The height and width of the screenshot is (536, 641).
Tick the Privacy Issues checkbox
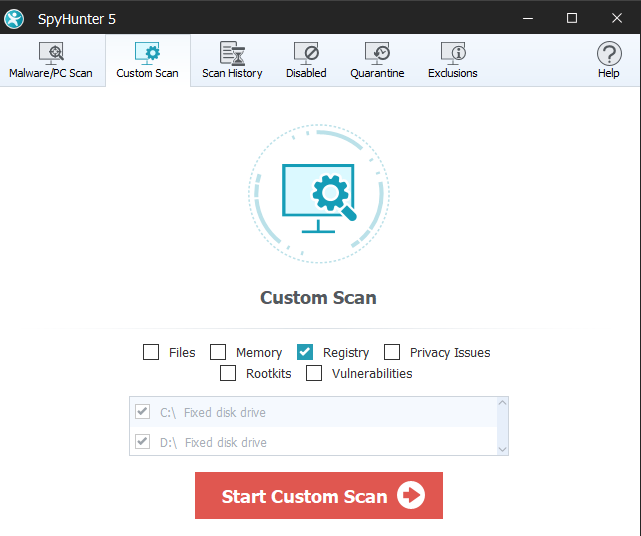392,352
